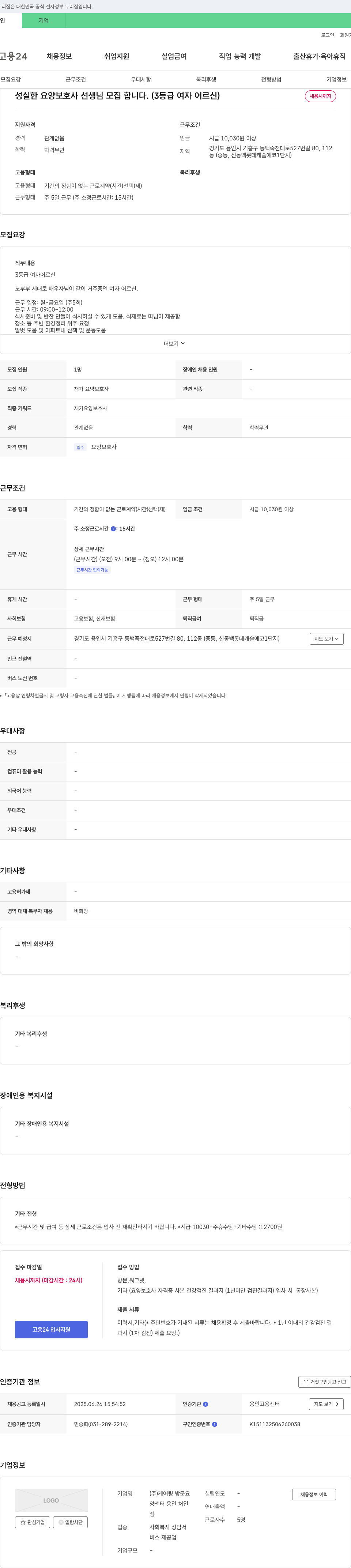
Task: Click certification number K151132506260038
Action: pos(274,1424)
